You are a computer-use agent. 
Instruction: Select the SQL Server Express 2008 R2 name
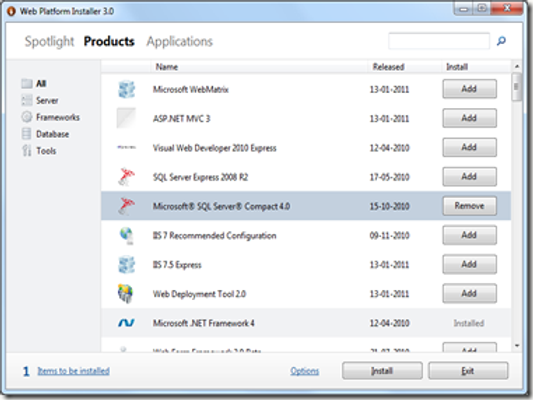point(201,177)
